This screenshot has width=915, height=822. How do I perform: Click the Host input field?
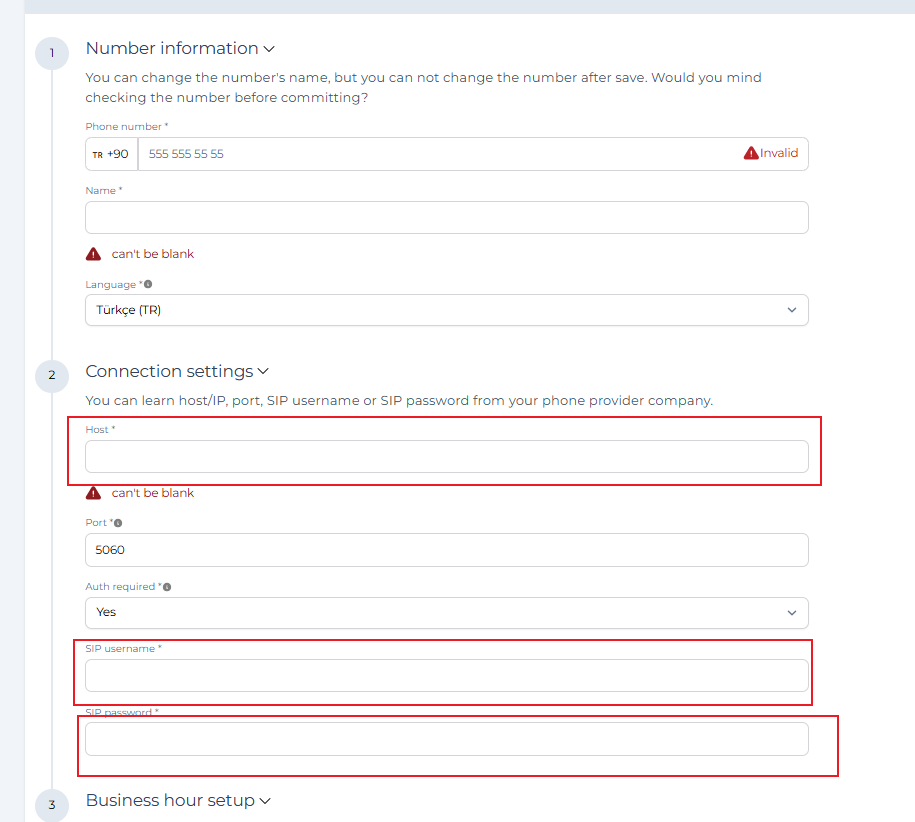pos(446,457)
